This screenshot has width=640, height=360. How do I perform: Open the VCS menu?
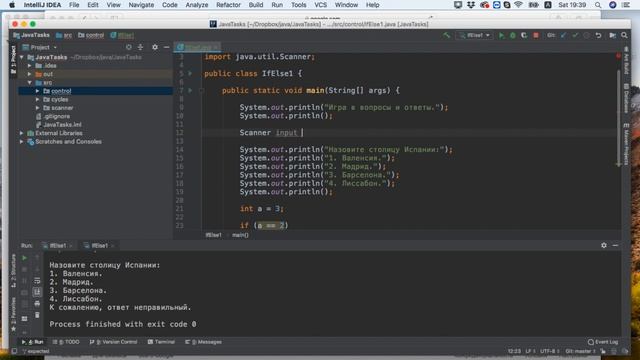coord(320,5)
